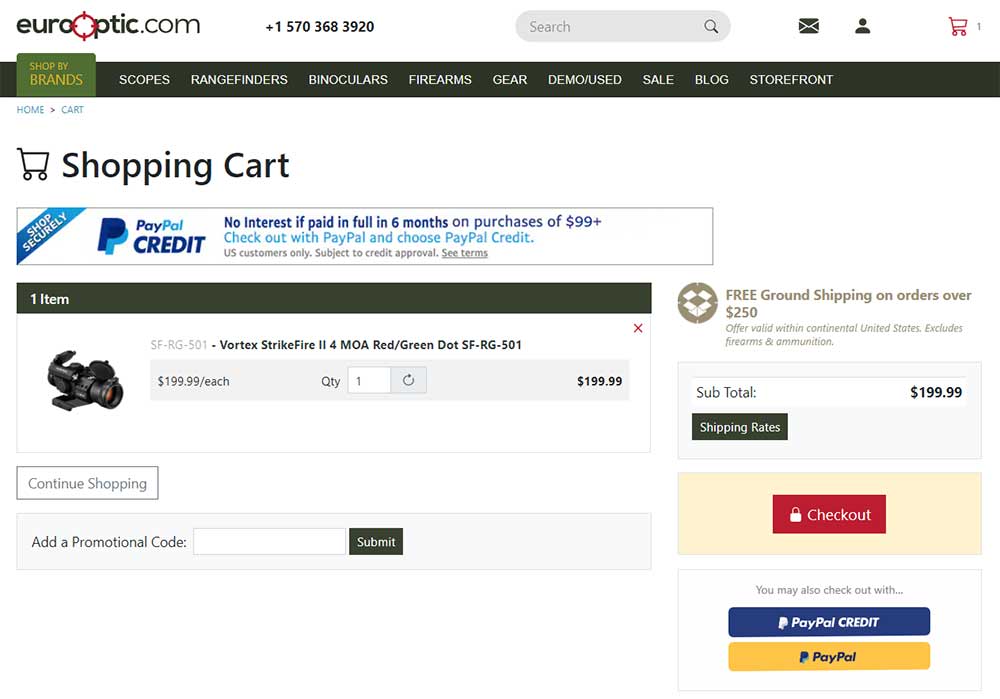
Task: Open the red cart icon in header
Action: [x=958, y=27]
